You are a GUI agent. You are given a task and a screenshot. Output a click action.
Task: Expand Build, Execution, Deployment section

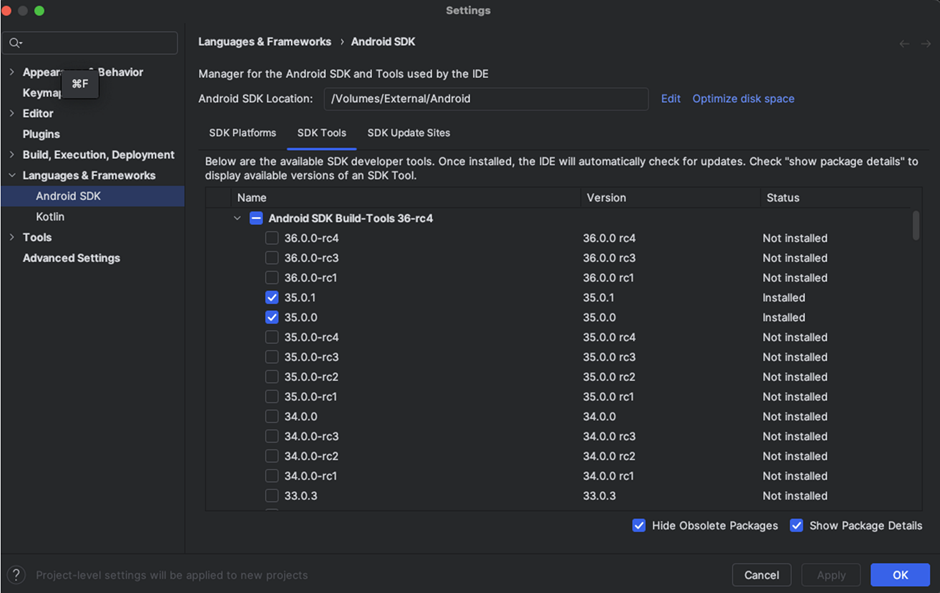[x=12, y=155]
